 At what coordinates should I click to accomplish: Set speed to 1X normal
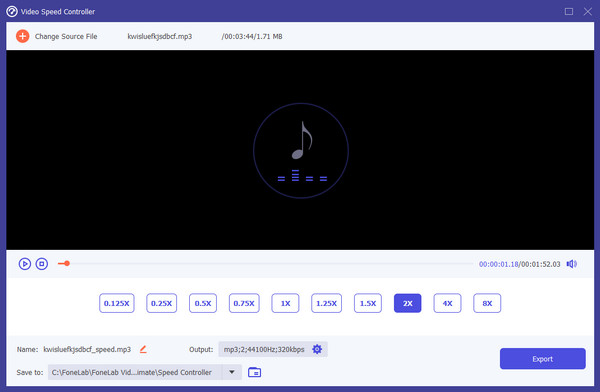pos(285,303)
